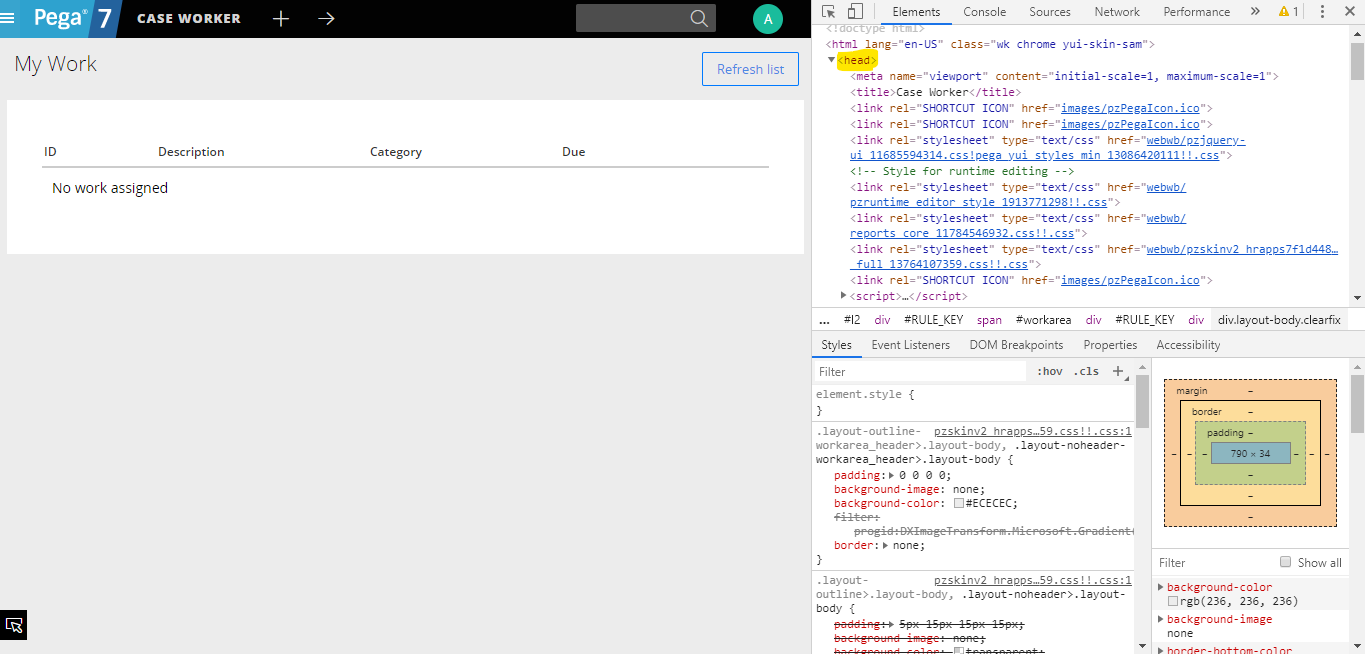Click the #ECECEC background-color swatch
The width and height of the screenshot is (1365, 654).
click(958, 503)
